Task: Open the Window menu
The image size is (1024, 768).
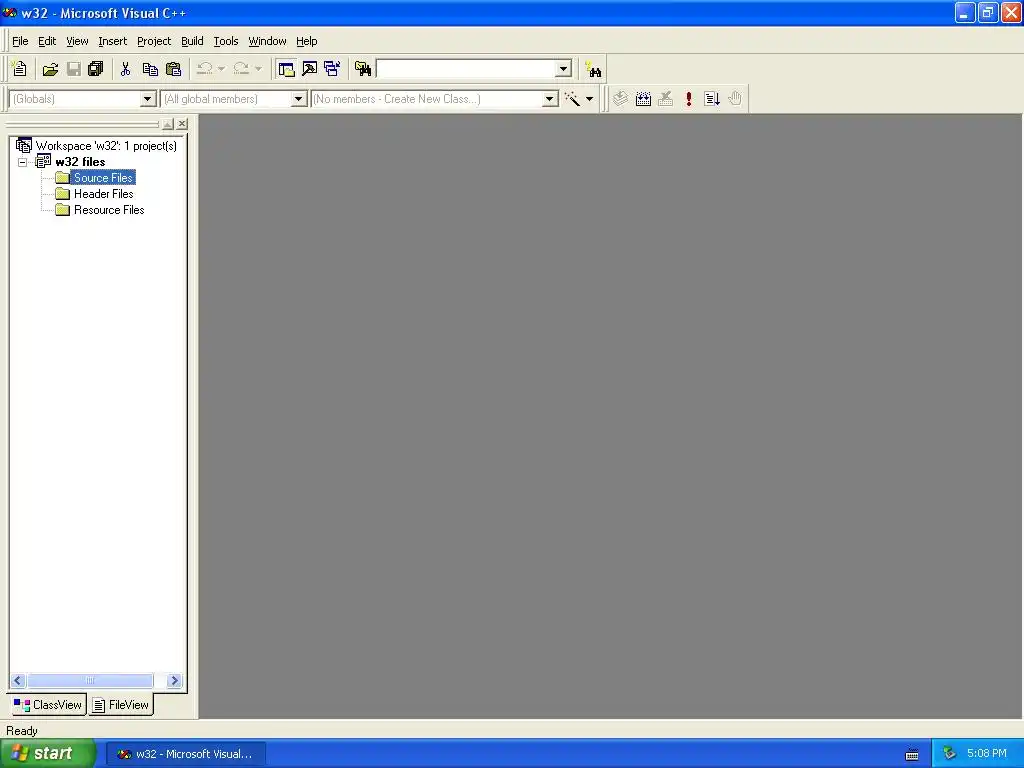Action: point(267,41)
